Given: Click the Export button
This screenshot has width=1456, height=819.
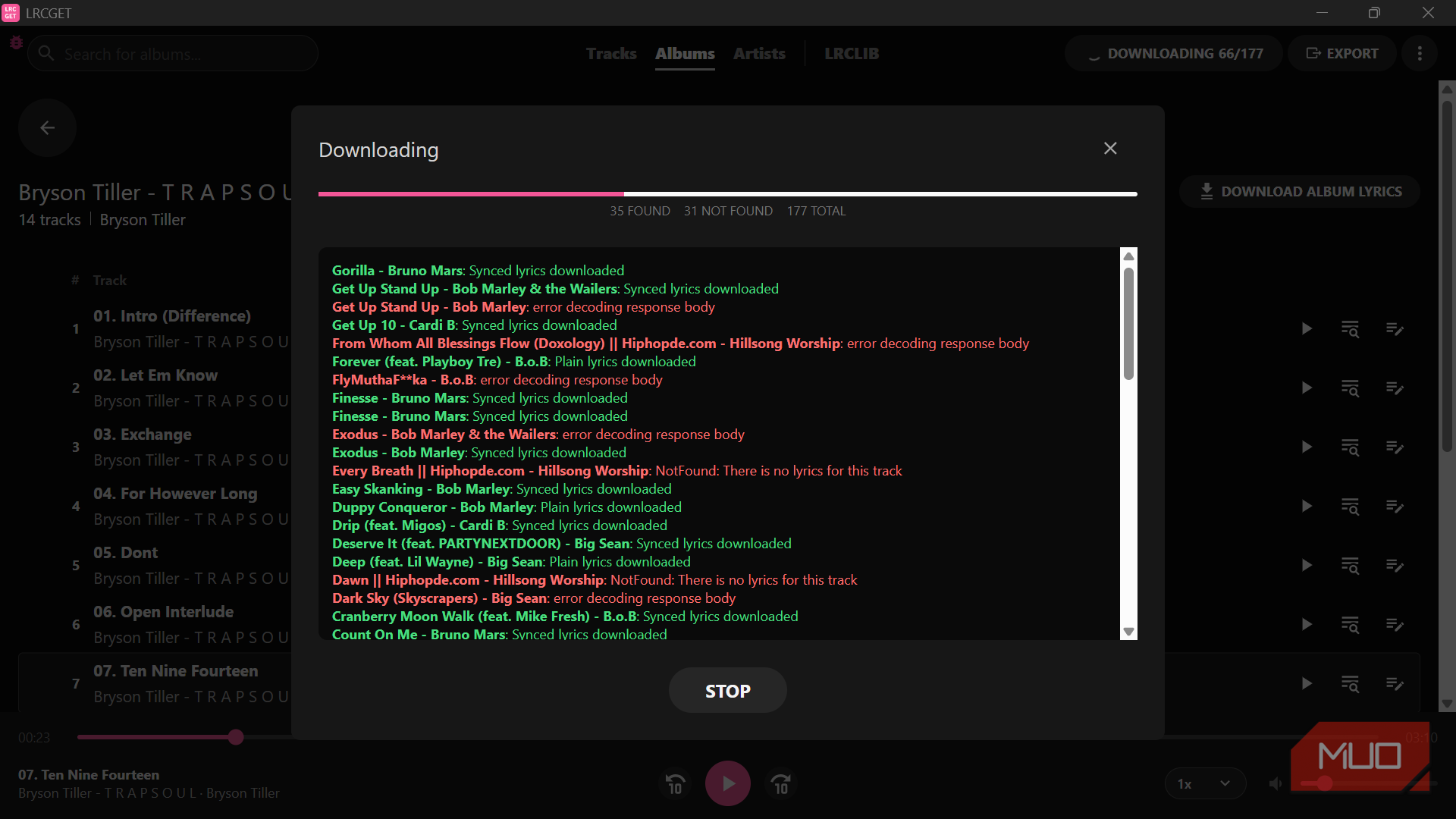Looking at the screenshot, I should pyautogui.click(x=1342, y=54).
